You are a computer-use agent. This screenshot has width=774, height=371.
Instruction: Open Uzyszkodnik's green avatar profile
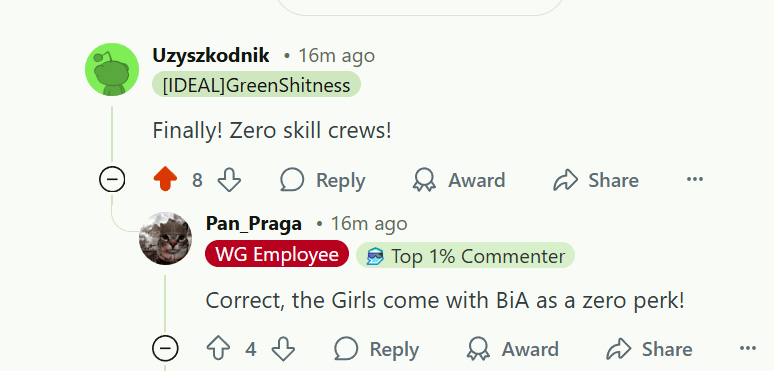tap(112, 69)
